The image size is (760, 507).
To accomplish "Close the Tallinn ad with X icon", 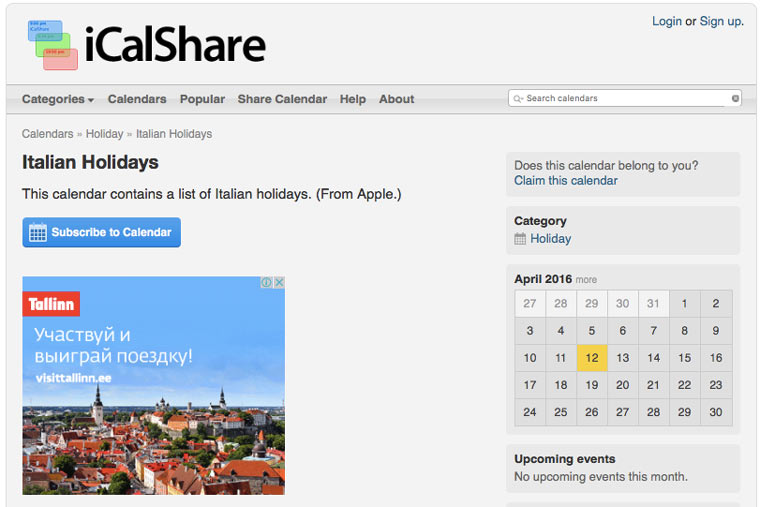I will 279,283.
